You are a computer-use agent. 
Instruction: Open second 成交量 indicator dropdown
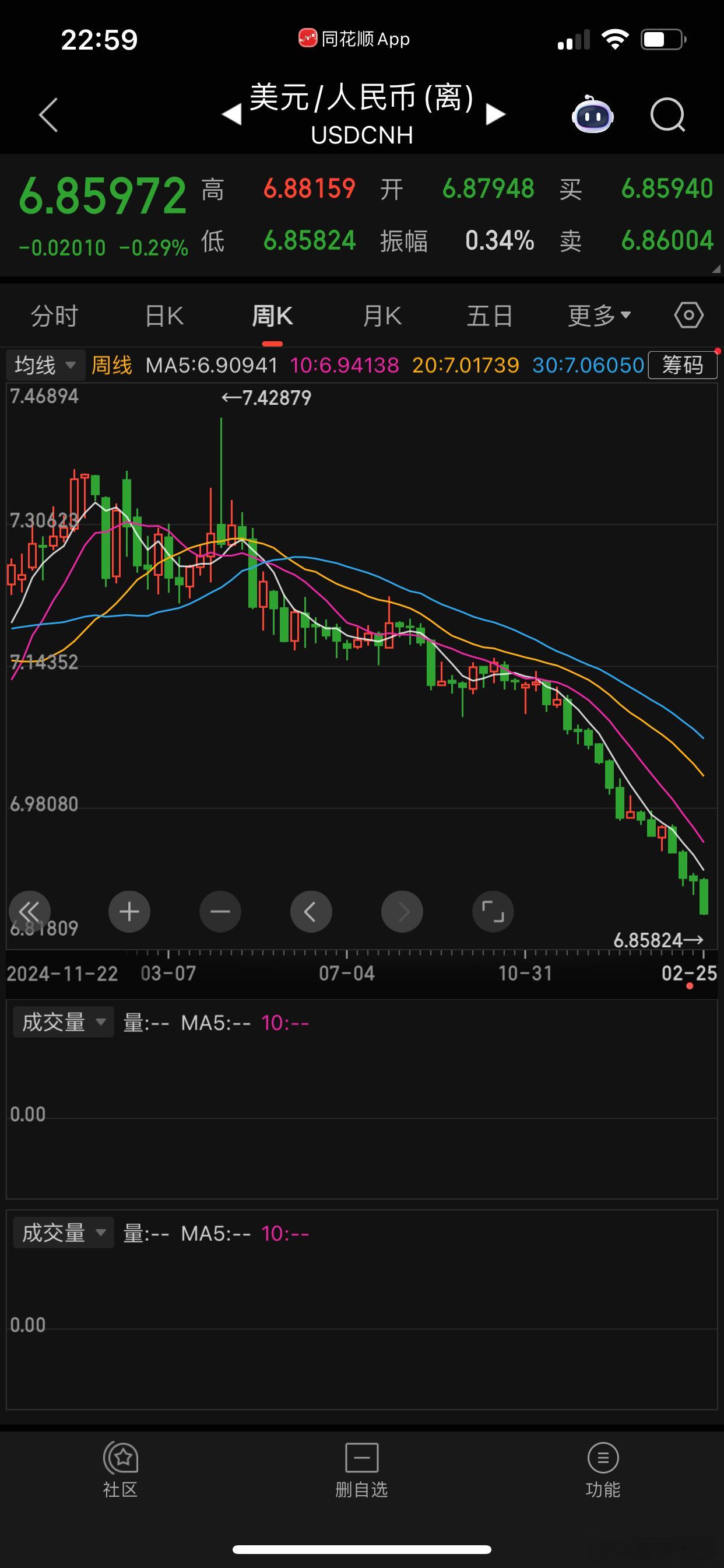click(x=64, y=1233)
